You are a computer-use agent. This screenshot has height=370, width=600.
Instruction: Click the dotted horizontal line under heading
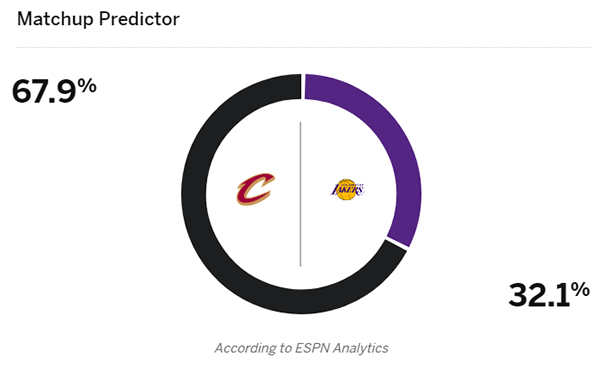(303, 47)
